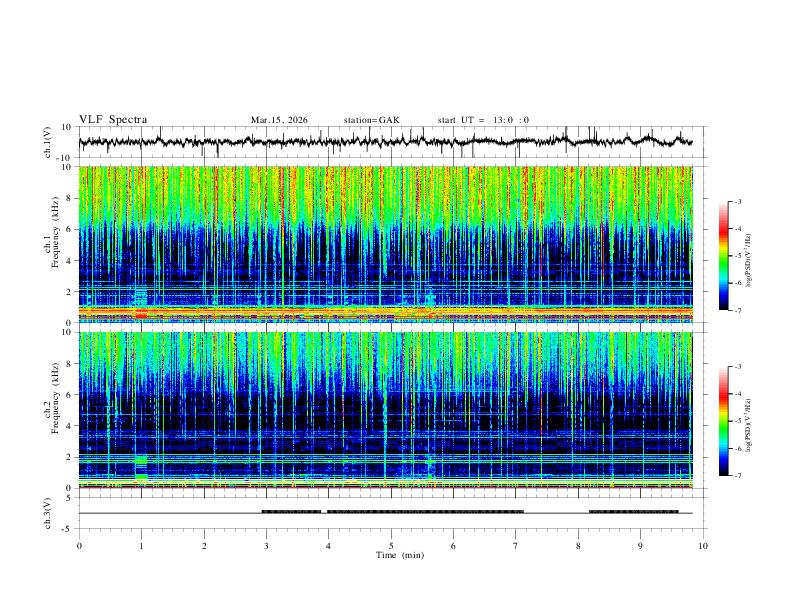Click the "Time (min)" x-axis label
792x612 pixels.
400,555
